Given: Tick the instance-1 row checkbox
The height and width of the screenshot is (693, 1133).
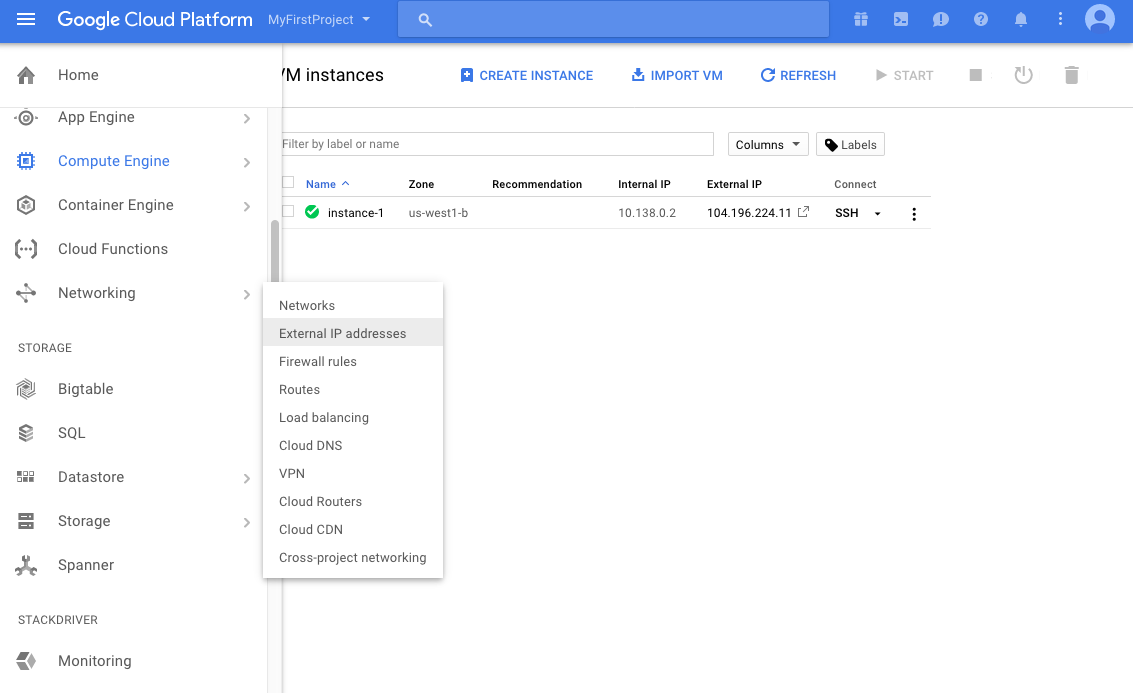Looking at the screenshot, I should [x=289, y=212].
